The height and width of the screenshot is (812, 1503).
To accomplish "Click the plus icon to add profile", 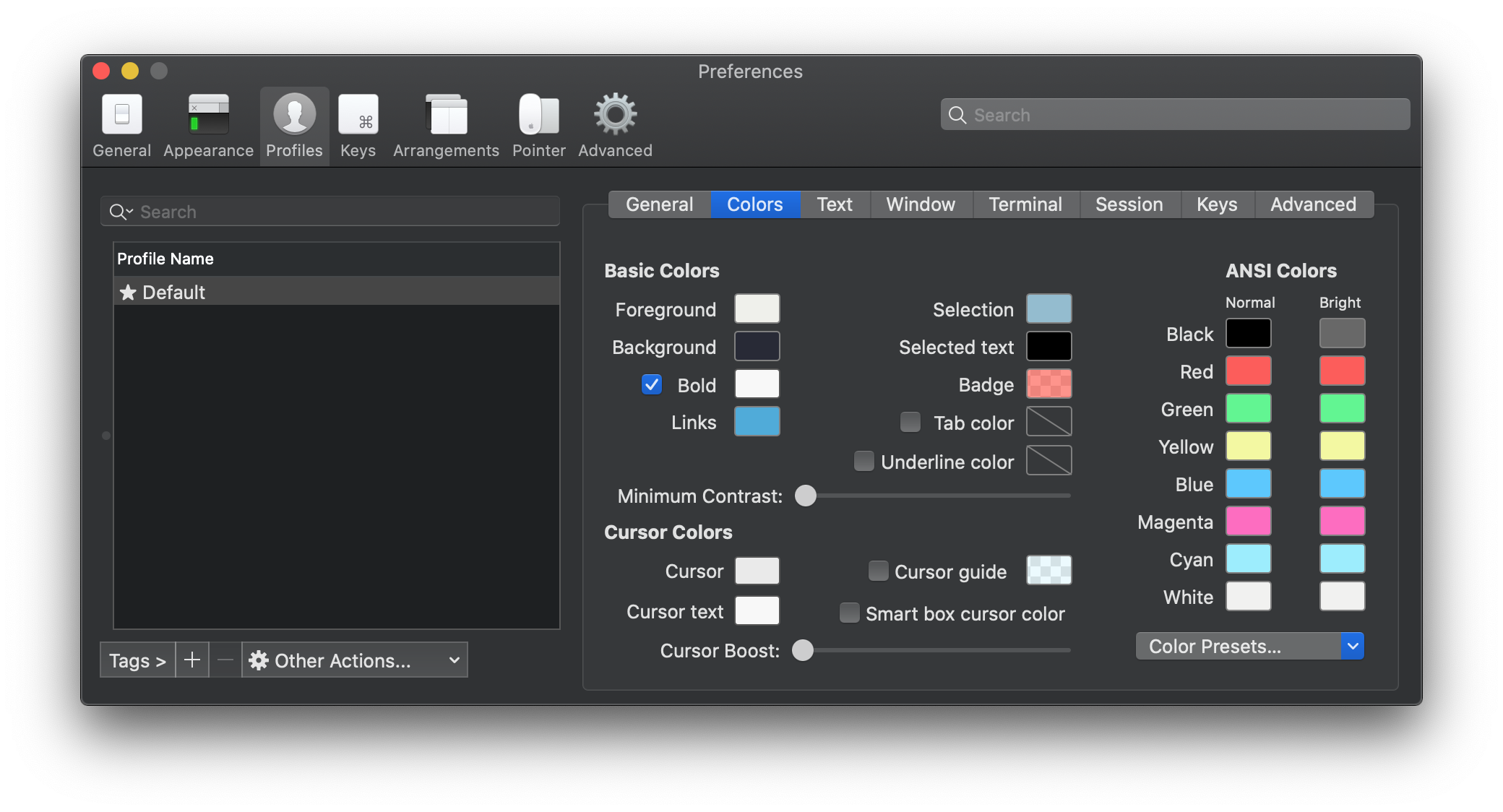I will point(192,660).
